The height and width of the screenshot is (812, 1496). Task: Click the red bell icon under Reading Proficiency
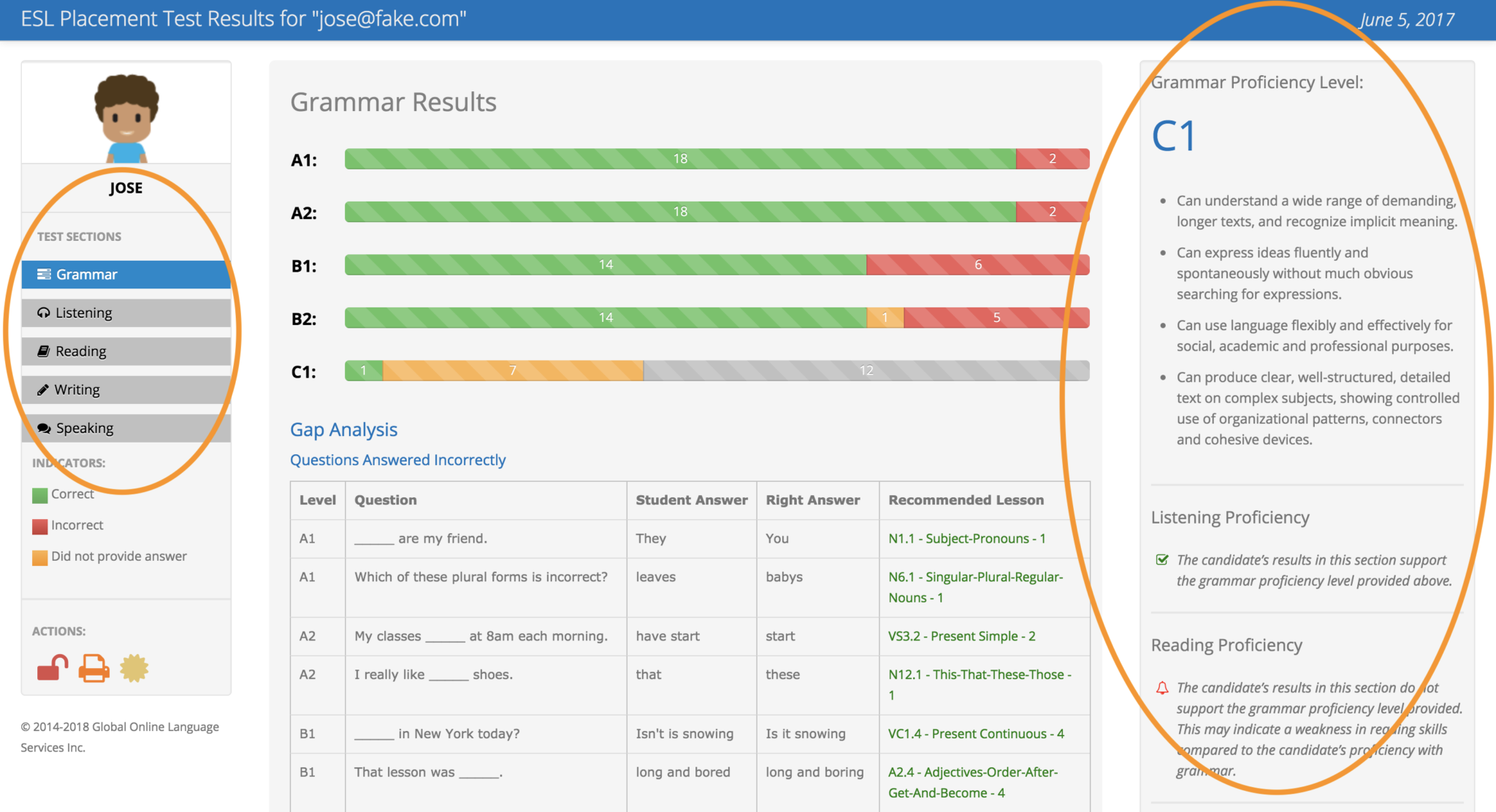point(1162,688)
